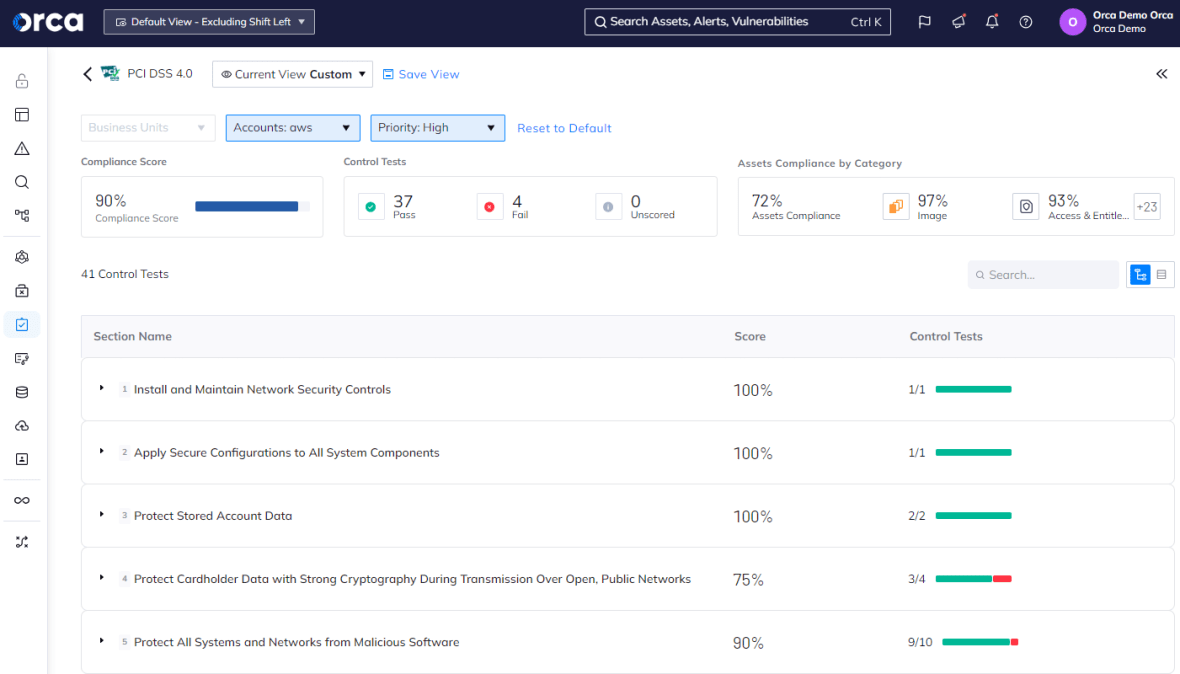This screenshot has height=674, width=1180.
Task: Open the help question mark icon
Action: pyautogui.click(x=1026, y=22)
